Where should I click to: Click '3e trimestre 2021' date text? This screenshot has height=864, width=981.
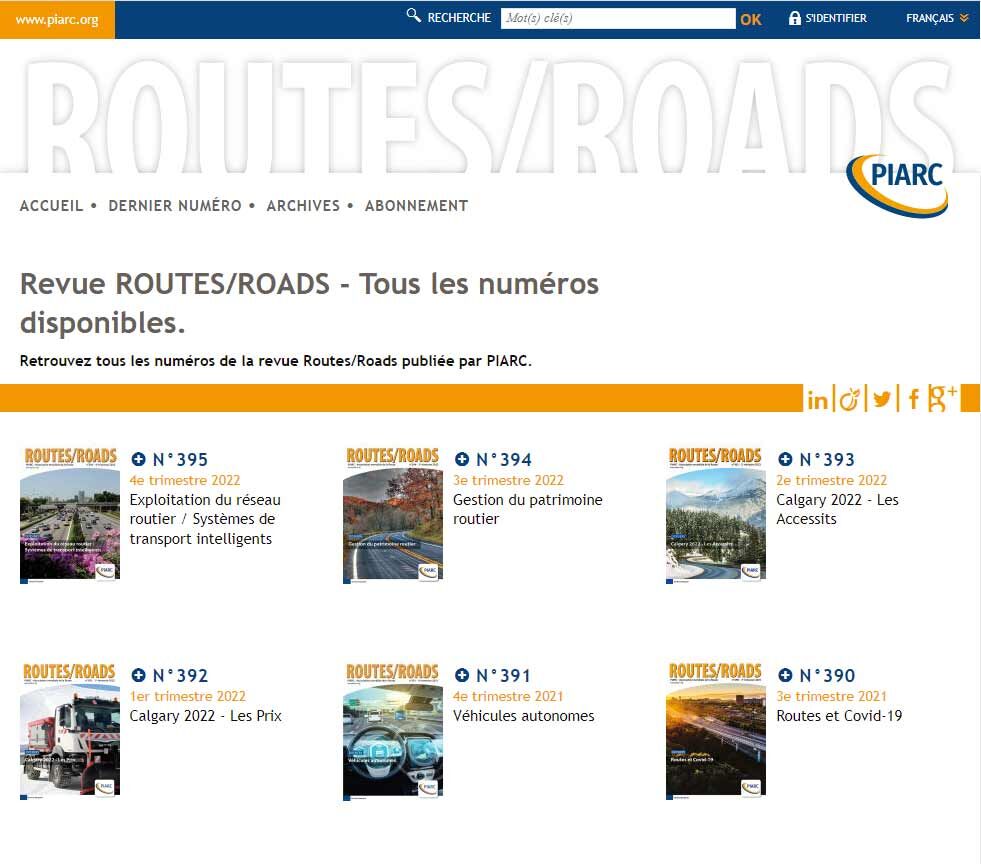point(831,696)
